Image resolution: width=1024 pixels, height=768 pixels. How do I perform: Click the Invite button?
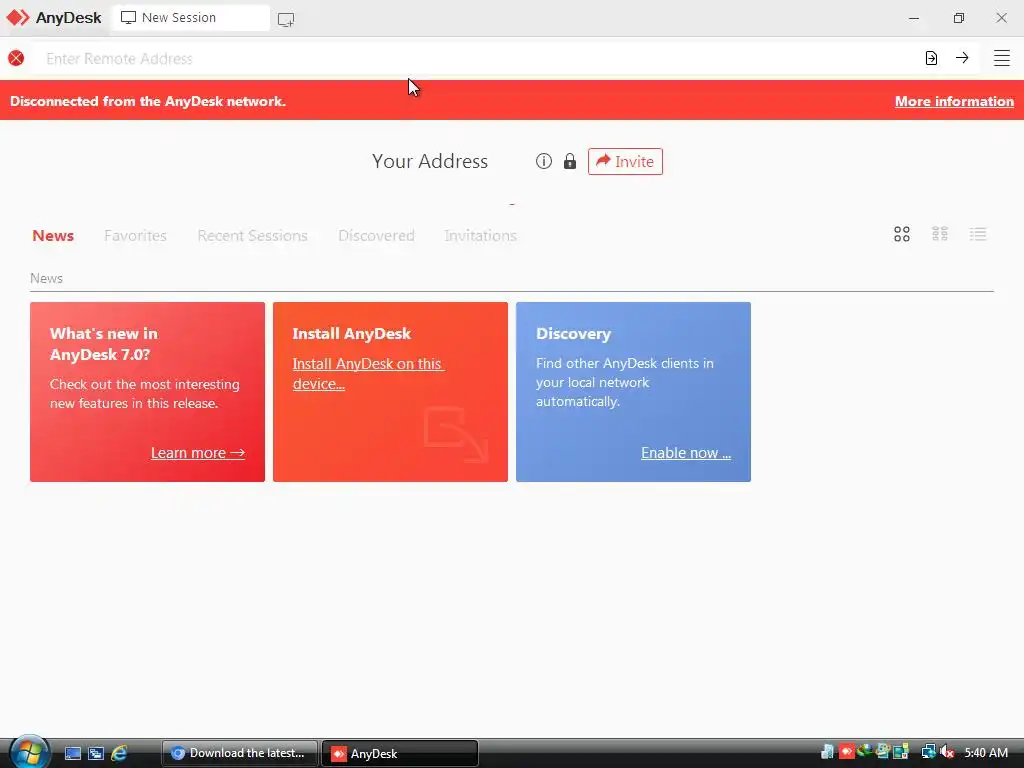(625, 161)
